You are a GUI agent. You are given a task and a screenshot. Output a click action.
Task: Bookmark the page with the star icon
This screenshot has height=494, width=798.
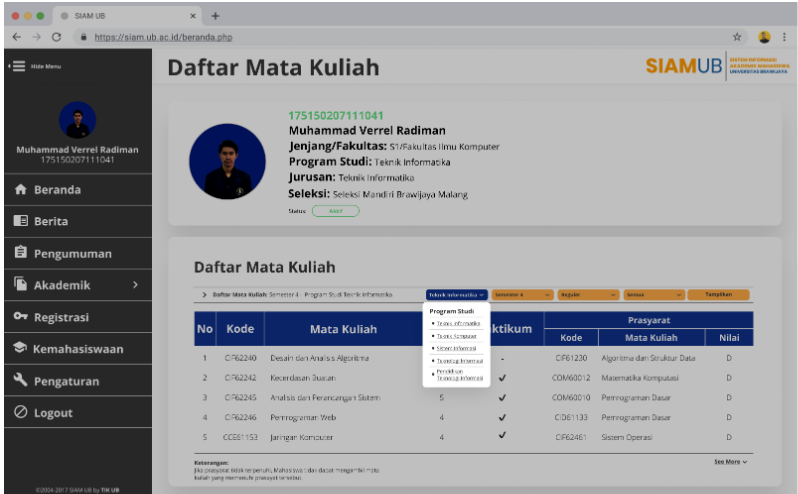737,36
